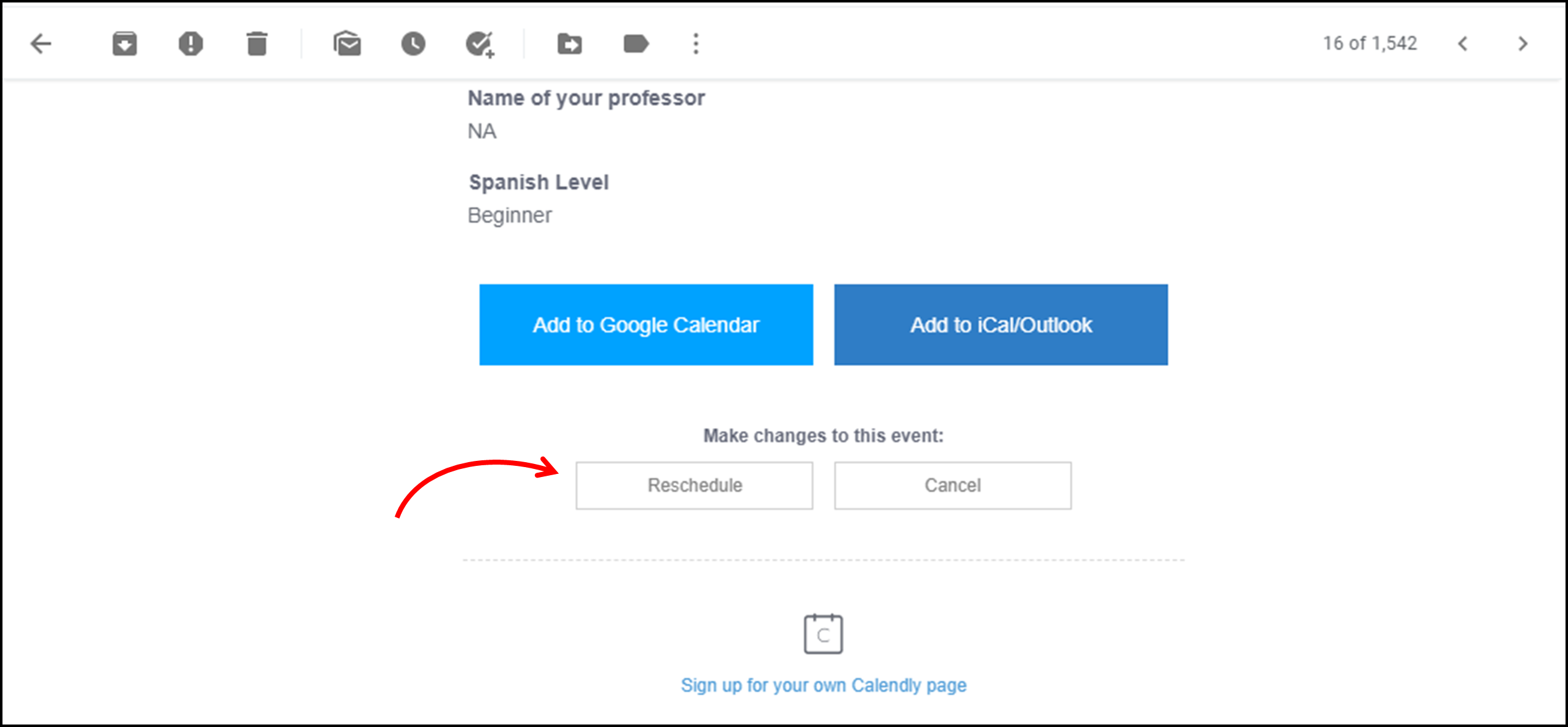Image resolution: width=1568 pixels, height=727 pixels.
Task: Click the 'Spanish Level' heading
Action: point(539,182)
